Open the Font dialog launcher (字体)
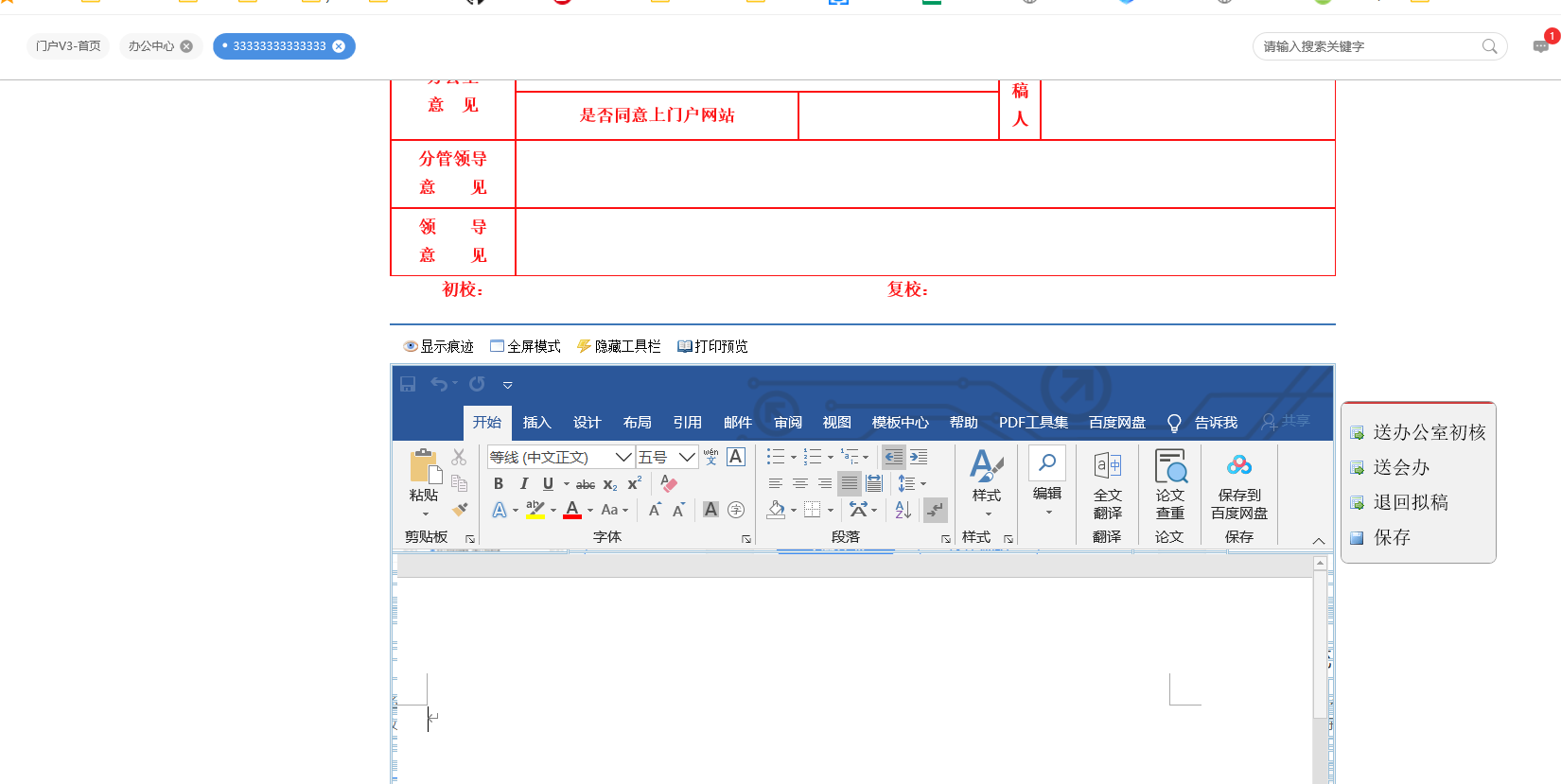This screenshot has width=1561, height=784. [x=746, y=538]
